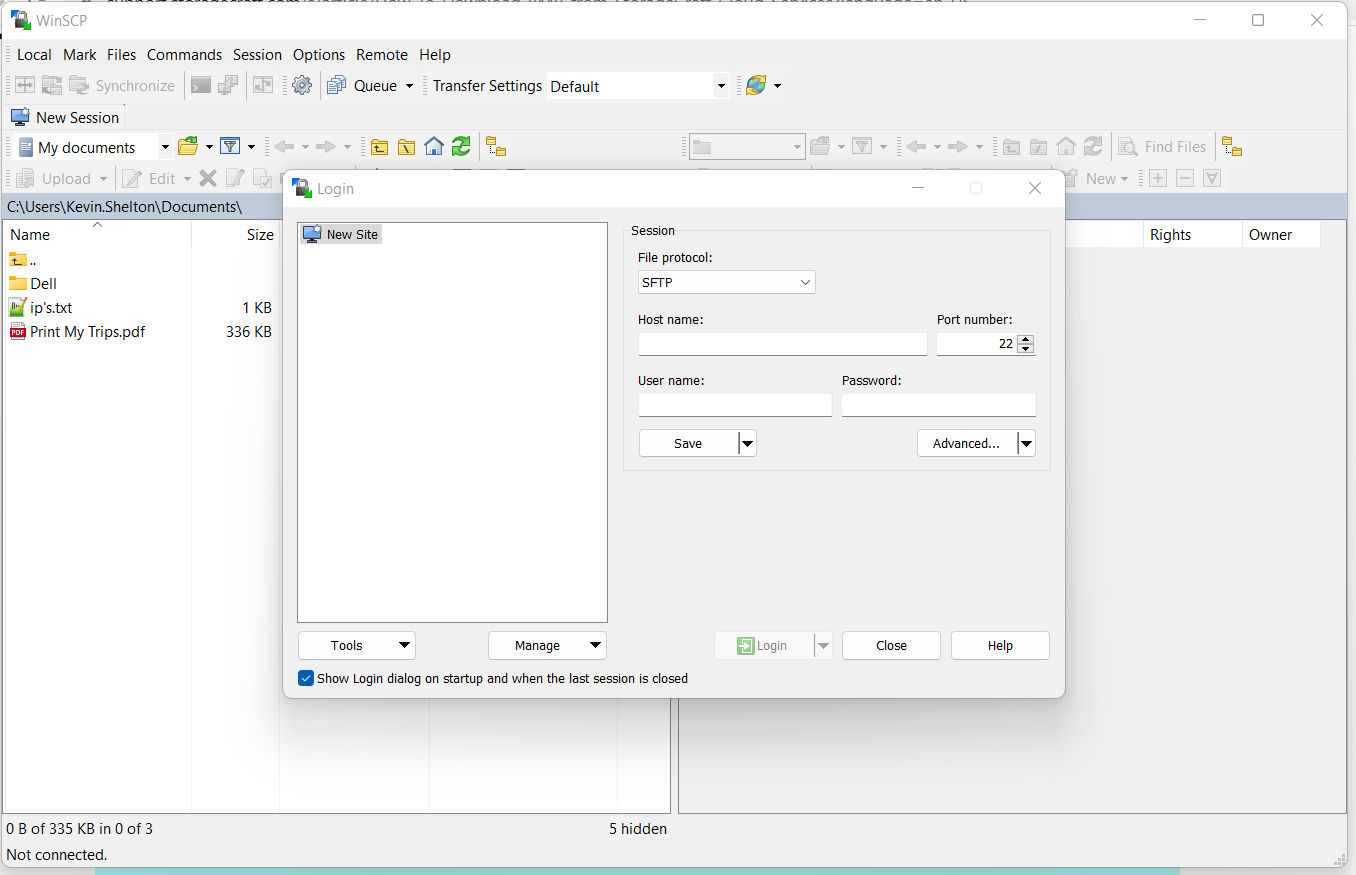Click inside the Host name field

[782, 343]
